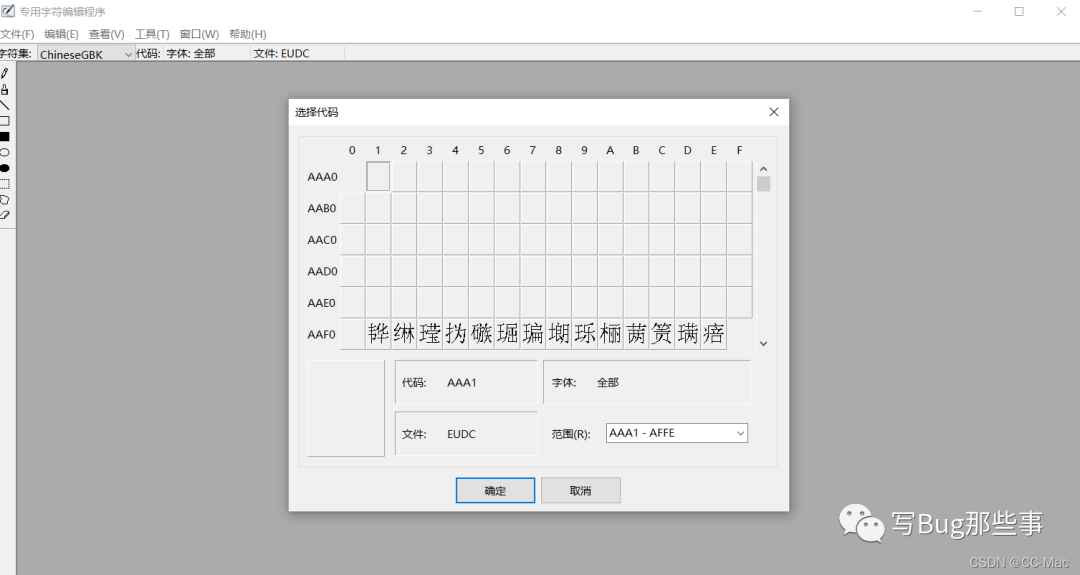This screenshot has width=1080, height=575.
Task: Click the dialog's 文件: EUDC field
Action: pos(466,434)
